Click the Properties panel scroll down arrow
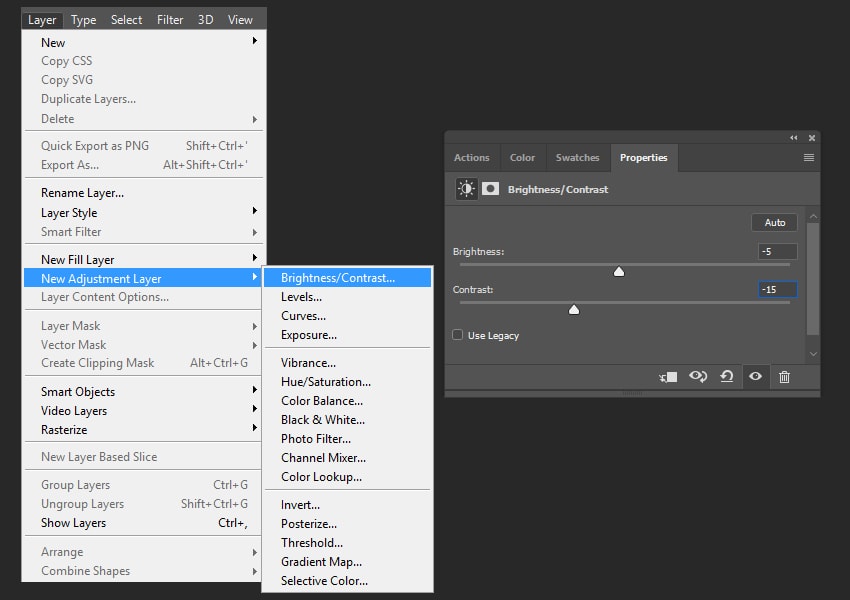This screenshot has width=850, height=600. coord(812,354)
